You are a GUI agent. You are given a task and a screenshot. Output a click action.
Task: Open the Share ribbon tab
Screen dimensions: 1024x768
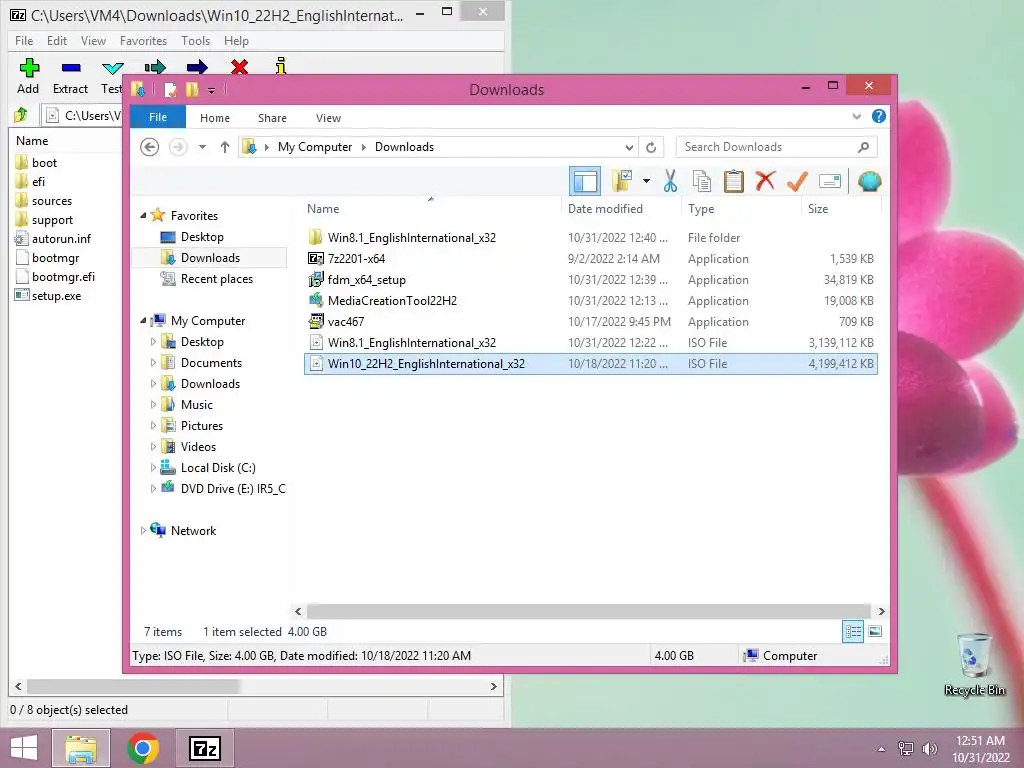pyautogui.click(x=272, y=118)
